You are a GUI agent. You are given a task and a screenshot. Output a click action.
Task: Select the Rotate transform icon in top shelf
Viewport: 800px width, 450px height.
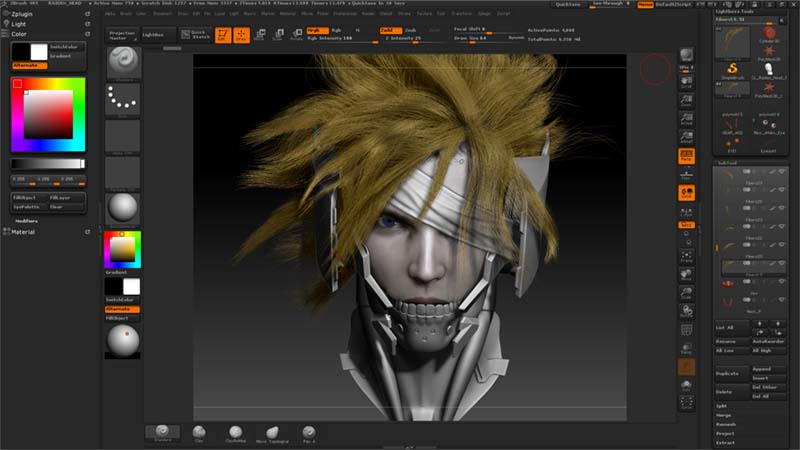click(296, 35)
